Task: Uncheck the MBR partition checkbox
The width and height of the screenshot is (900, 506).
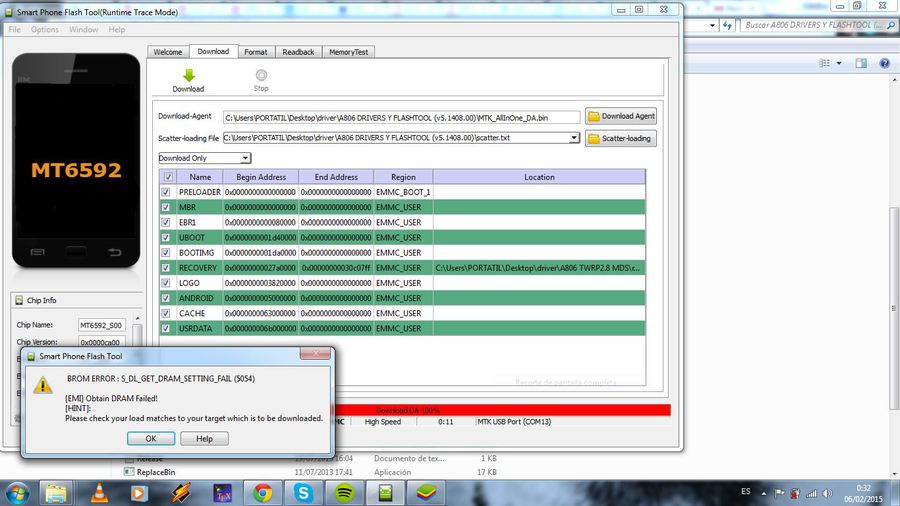Action: pos(166,207)
